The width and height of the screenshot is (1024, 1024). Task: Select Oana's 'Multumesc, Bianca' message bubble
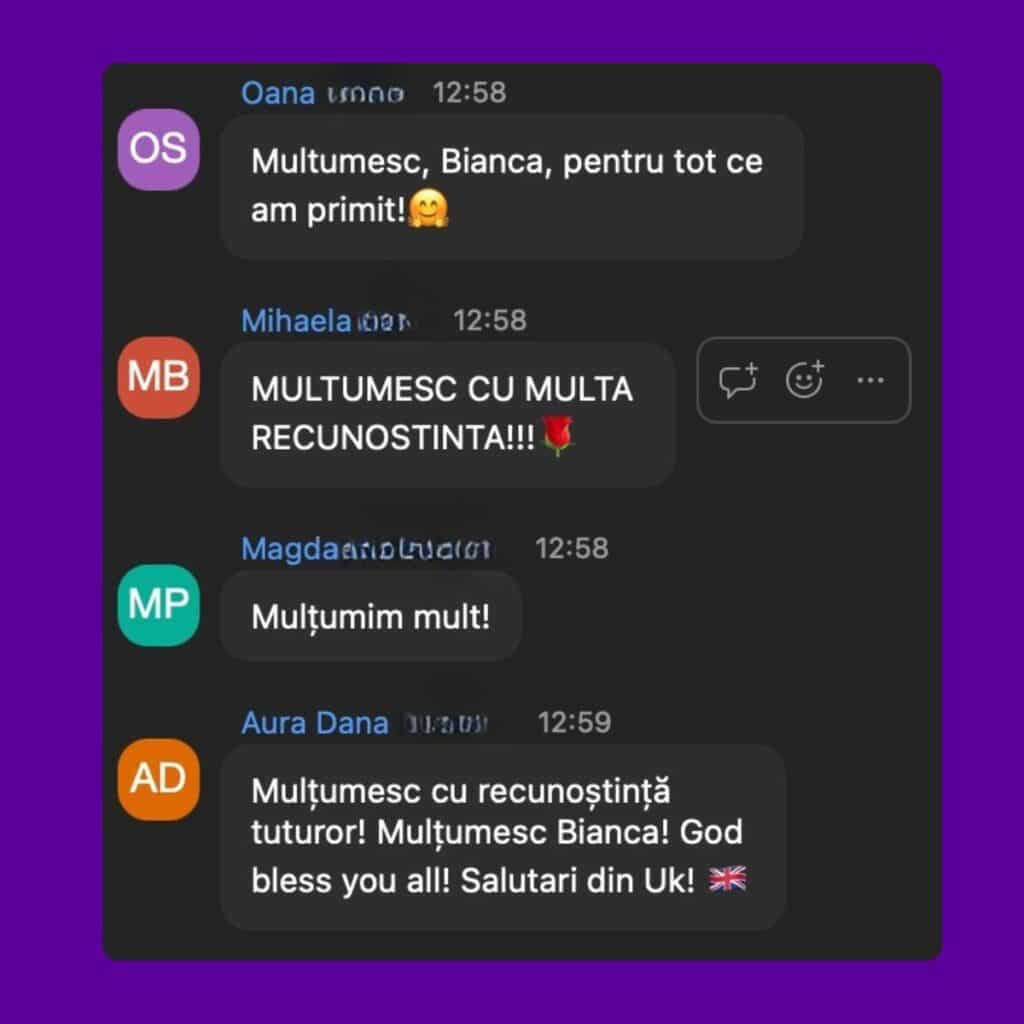tap(511, 187)
